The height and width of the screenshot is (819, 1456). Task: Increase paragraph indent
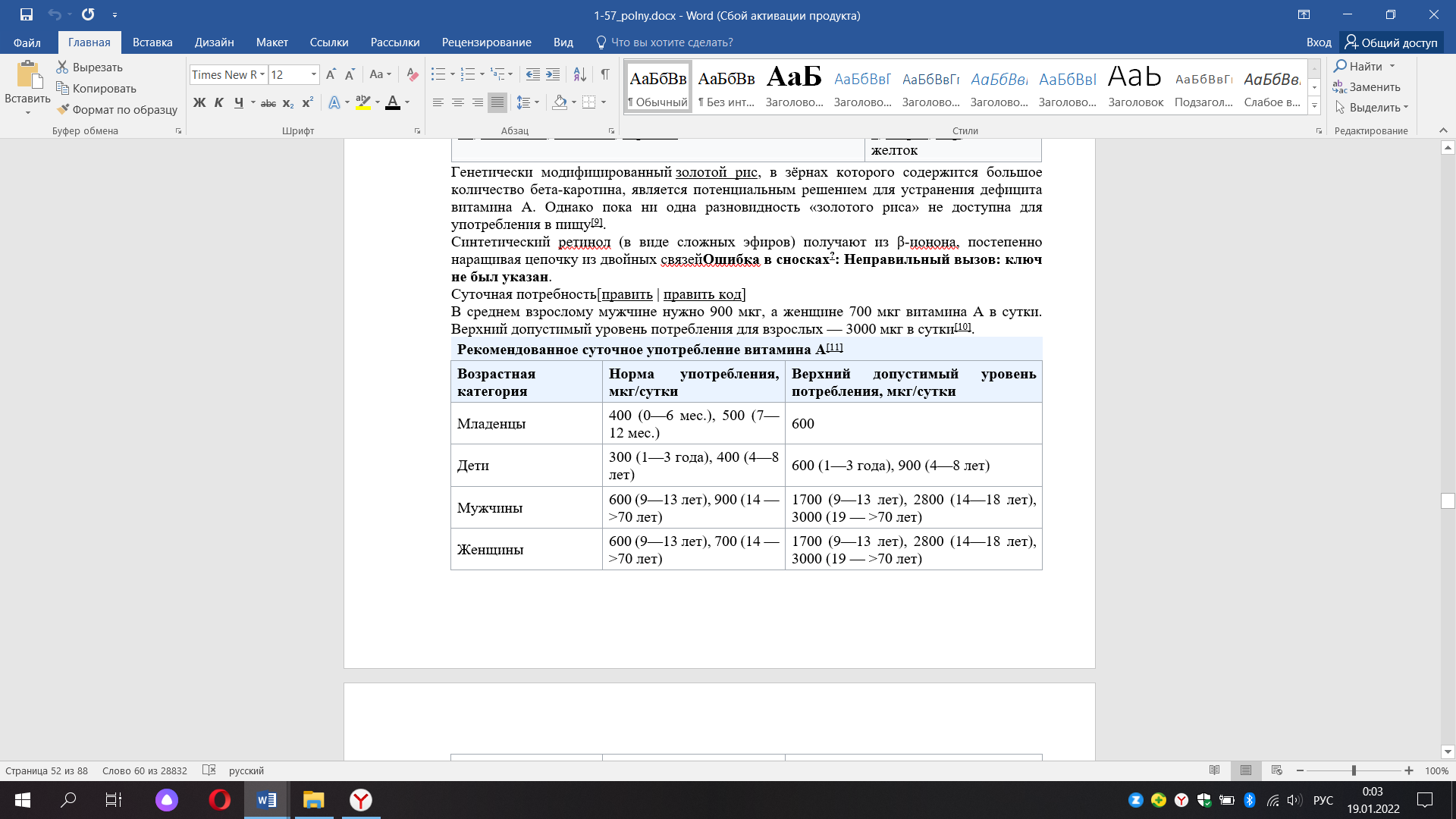click(553, 74)
